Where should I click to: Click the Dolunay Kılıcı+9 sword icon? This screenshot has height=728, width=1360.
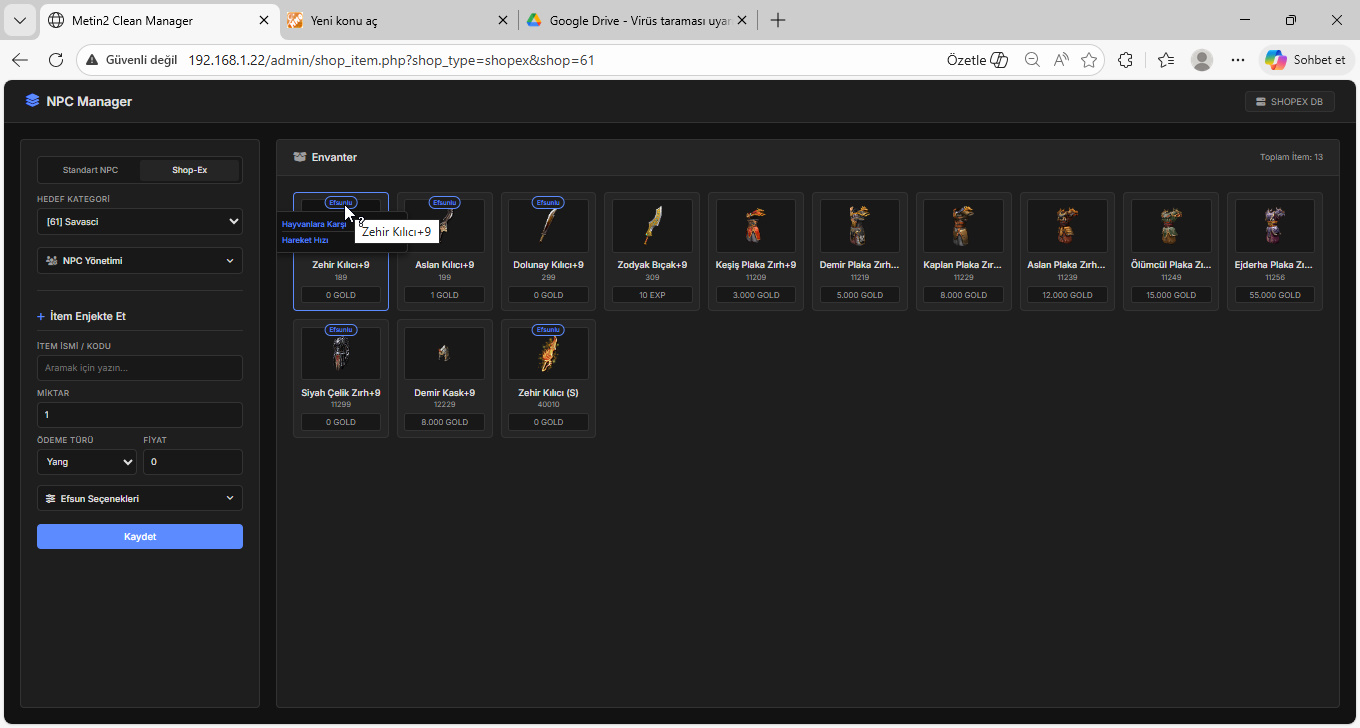click(548, 226)
